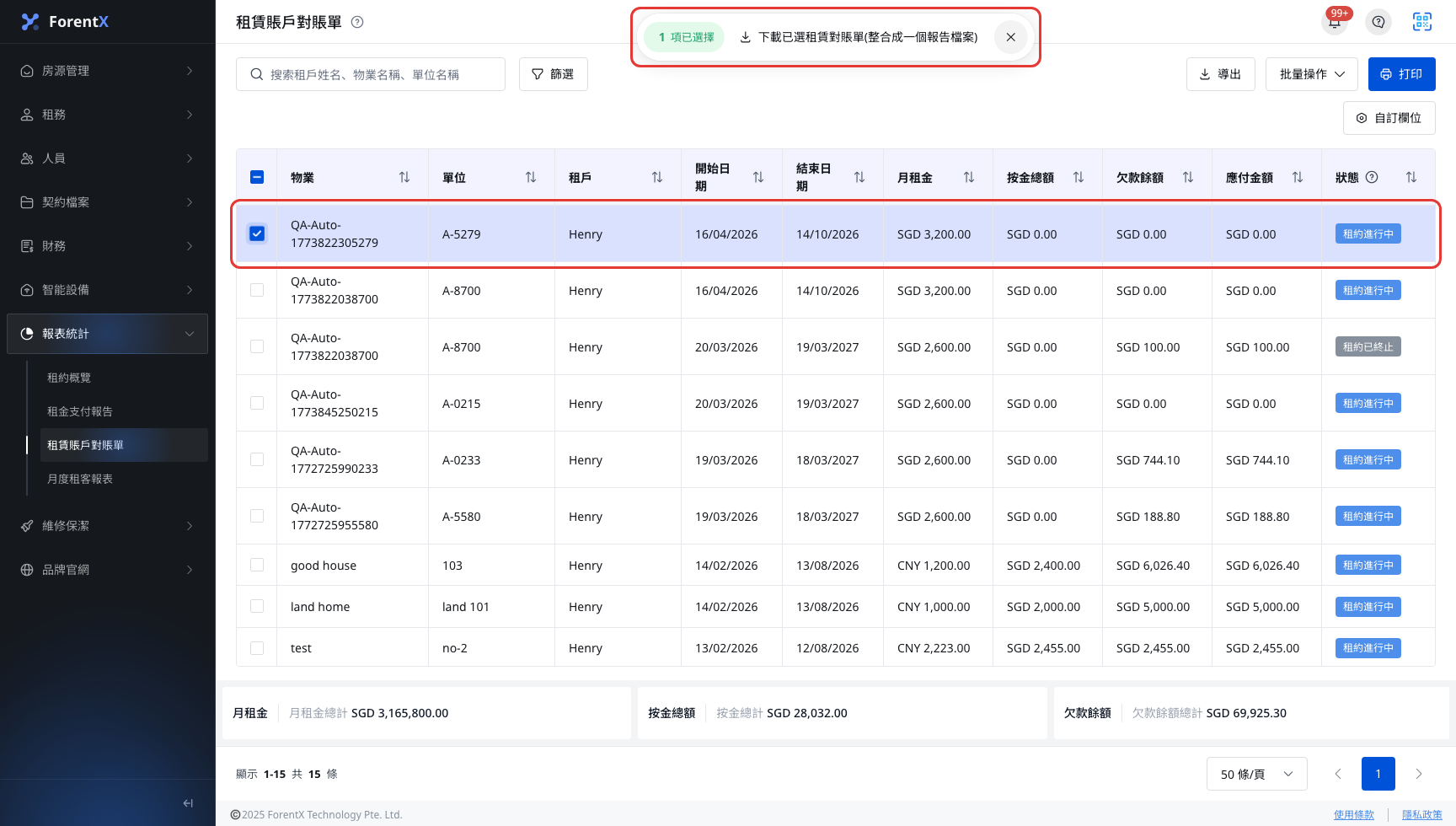Click the ForentX logo icon
This screenshot has height=826, width=1456.
30,22
